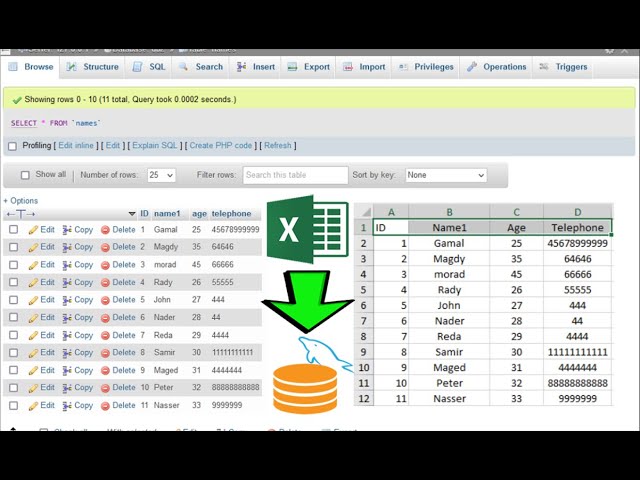Viewport: 640px width, 480px height.
Task: Click the Filter rows search field
Action: pyautogui.click(x=296, y=175)
